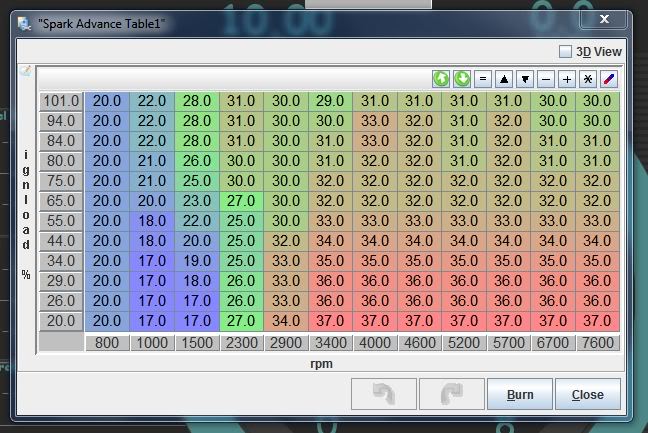Screen dimensions: 648x433
Task: Select the 20.0 cell at 65.0 load, 1000 rpm
Action: [x=152, y=201]
